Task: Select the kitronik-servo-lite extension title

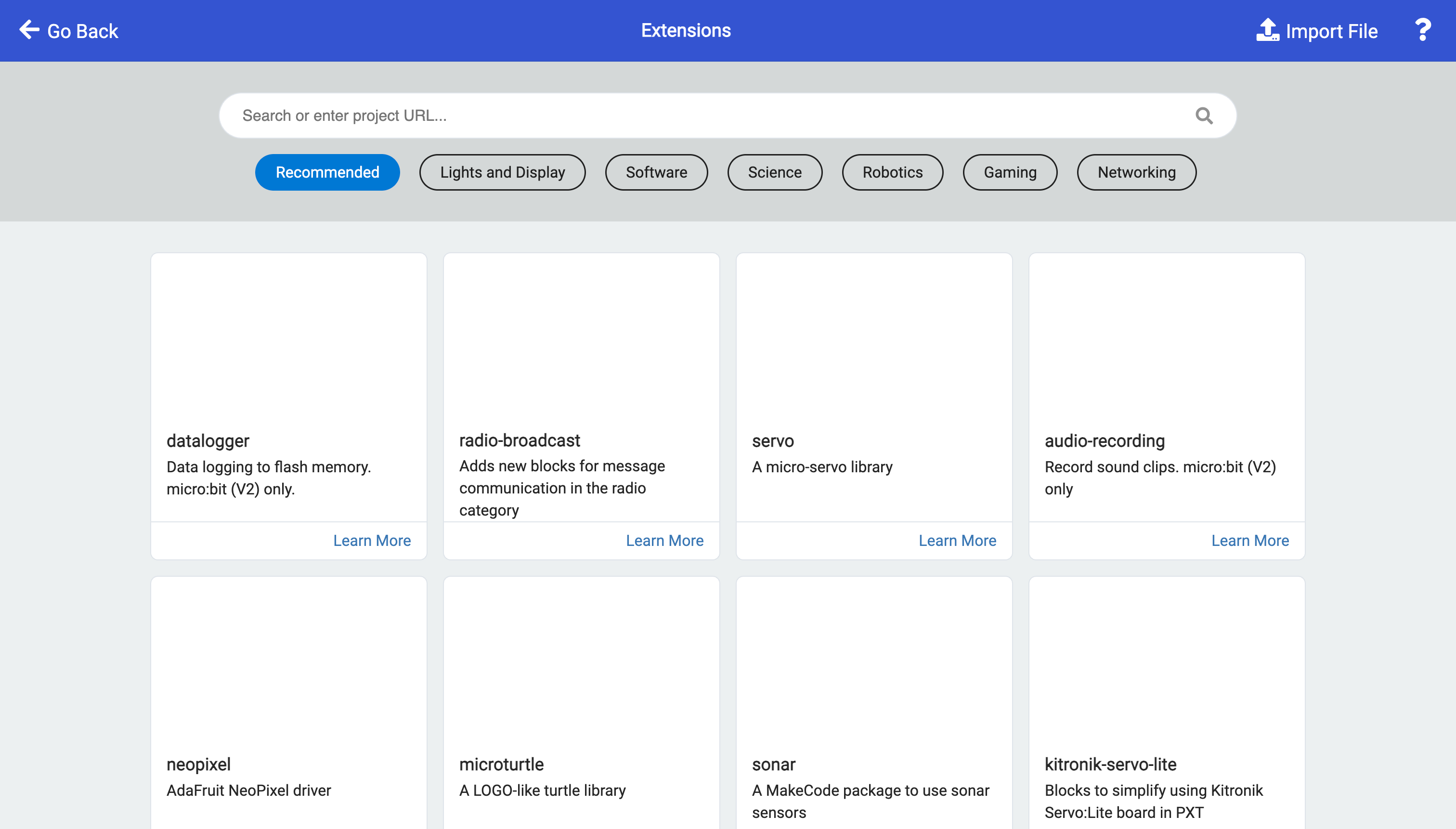Action: [x=1110, y=764]
